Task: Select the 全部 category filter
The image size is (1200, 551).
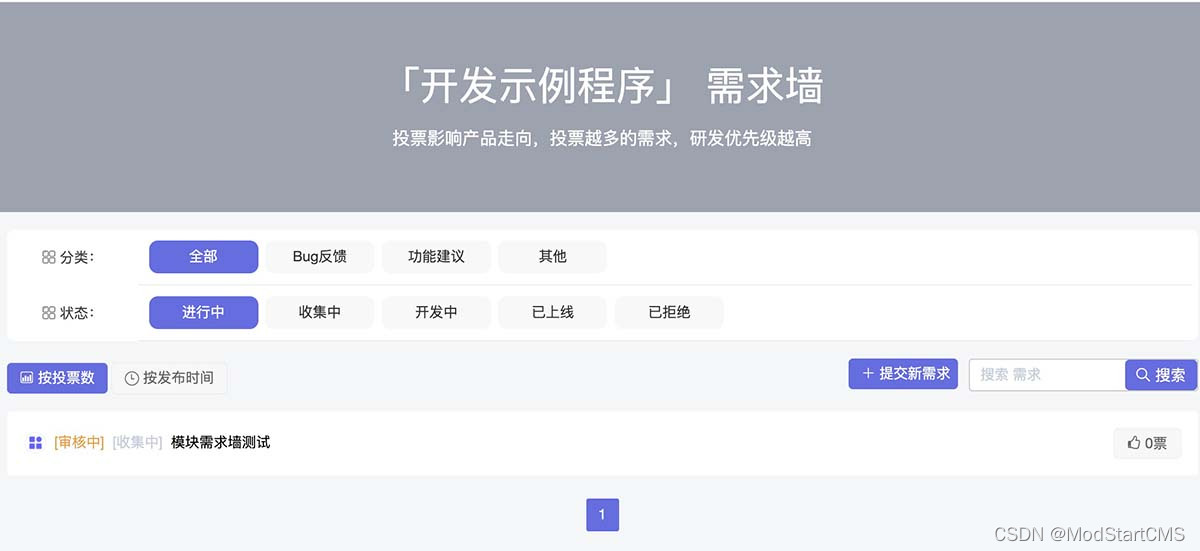Action: (x=204, y=257)
